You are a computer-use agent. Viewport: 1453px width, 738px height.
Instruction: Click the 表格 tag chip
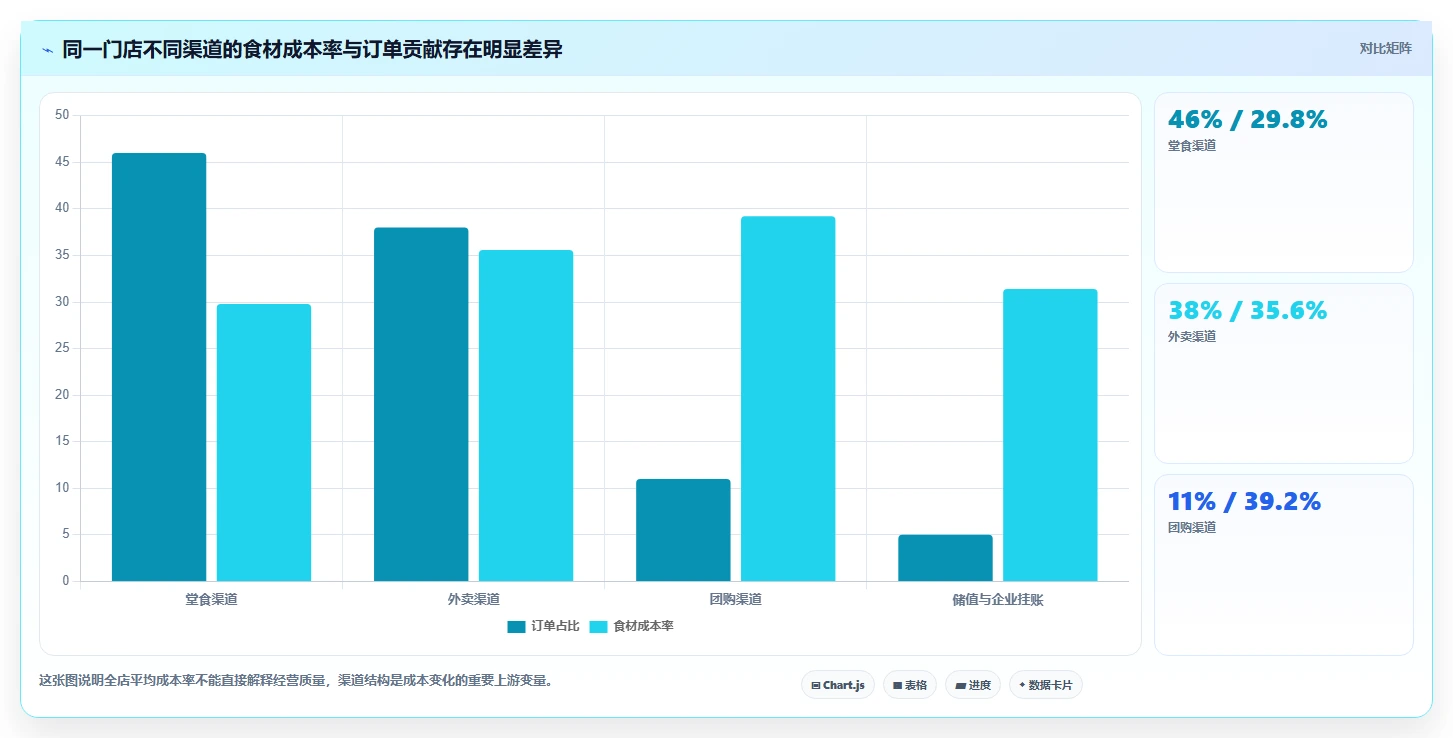(x=910, y=685)
